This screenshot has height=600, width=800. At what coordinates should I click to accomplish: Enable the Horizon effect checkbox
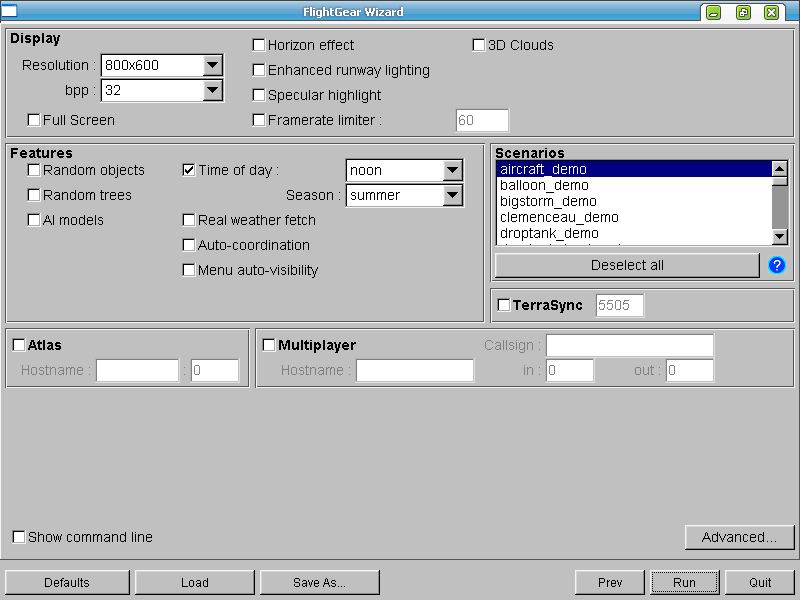coord(259,45)
